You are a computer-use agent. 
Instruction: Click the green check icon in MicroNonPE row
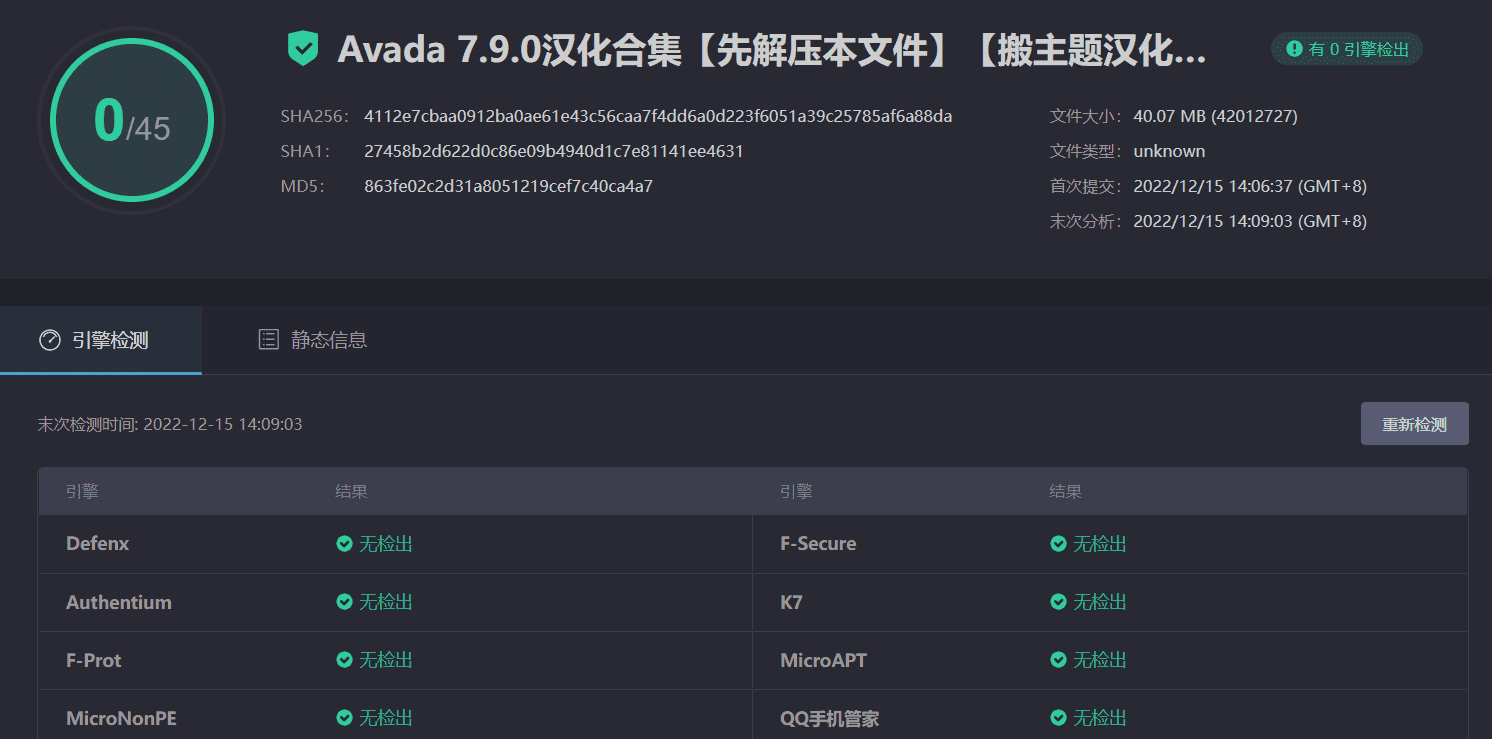pyautogui.click(x=344, y=718)
